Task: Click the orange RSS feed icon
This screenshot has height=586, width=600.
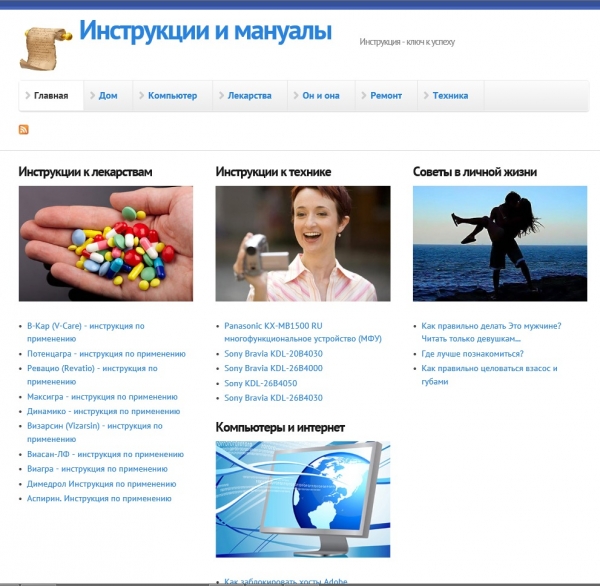Action: click(24, 129)
